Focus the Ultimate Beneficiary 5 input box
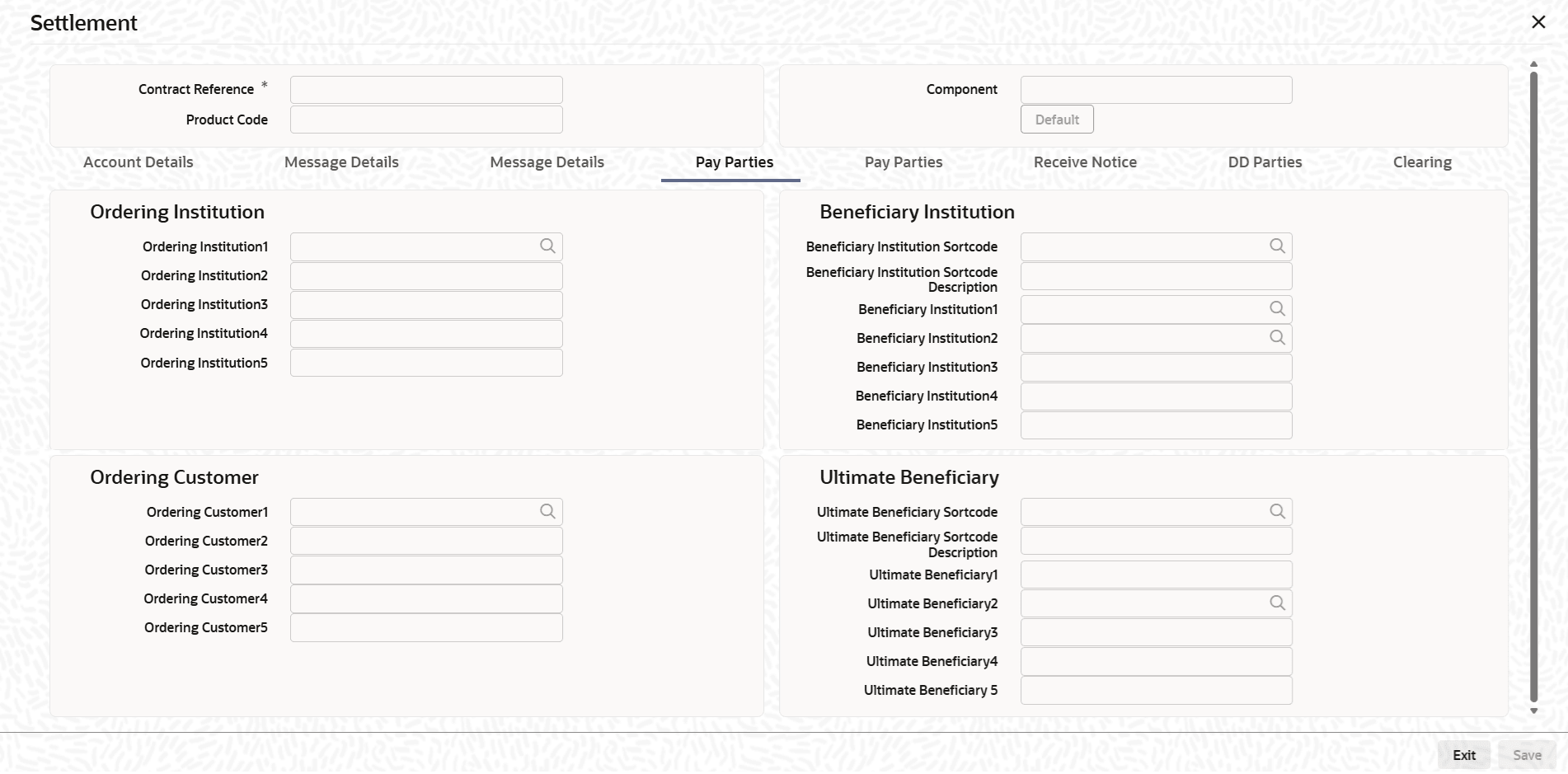Viewport: 1568px width, 774px height. 1156,691
